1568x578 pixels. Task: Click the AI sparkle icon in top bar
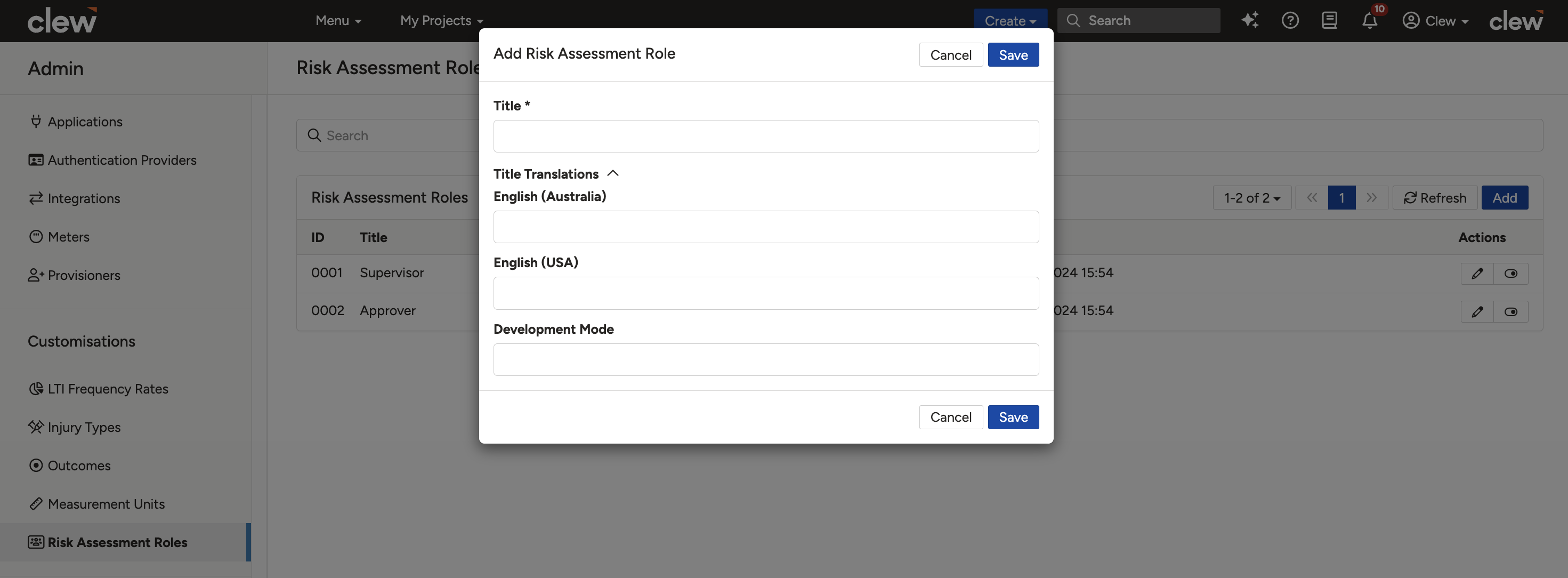pos(1250,20)
